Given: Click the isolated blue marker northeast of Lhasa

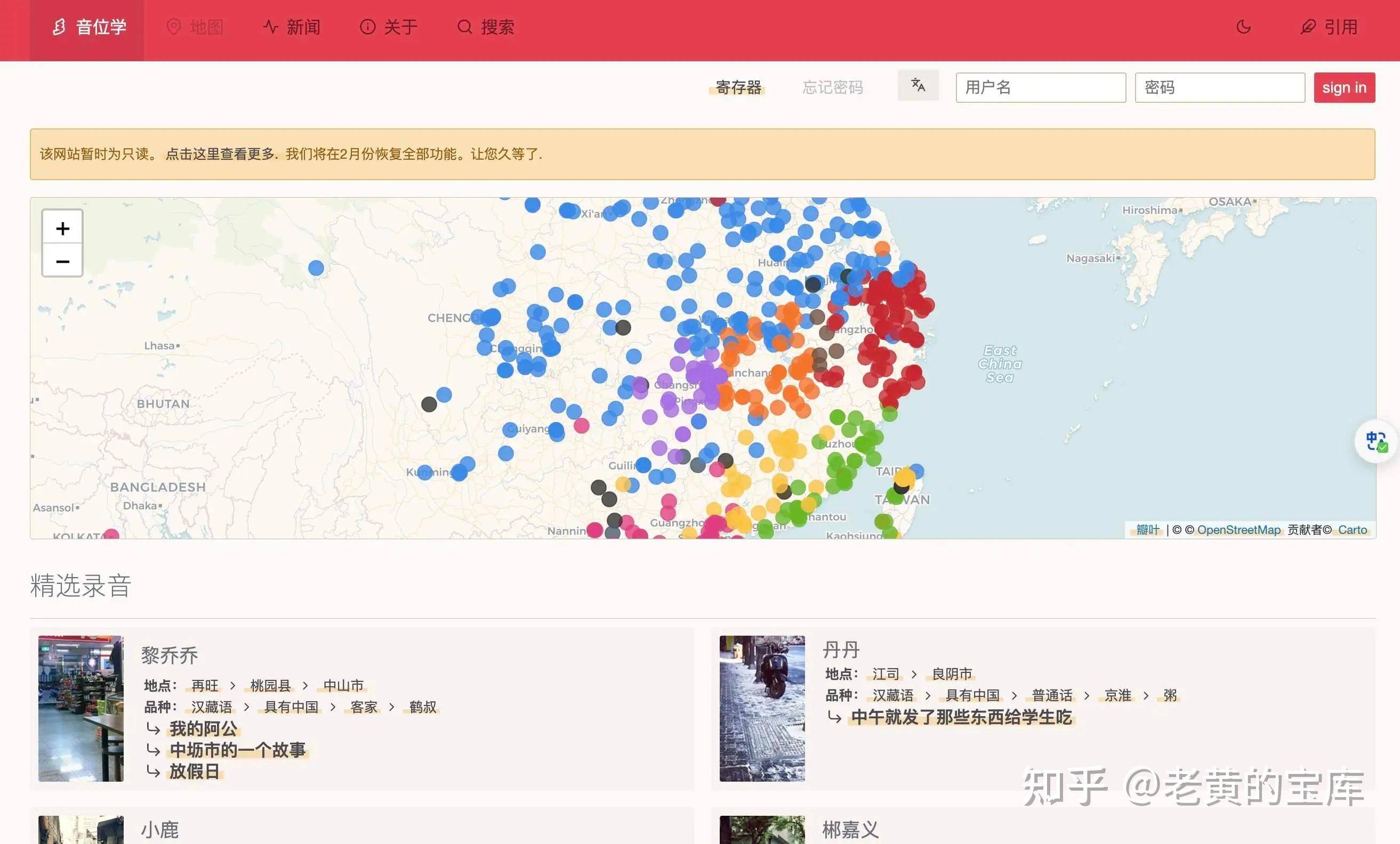Looking at the screenshot, I should [316, 267].
